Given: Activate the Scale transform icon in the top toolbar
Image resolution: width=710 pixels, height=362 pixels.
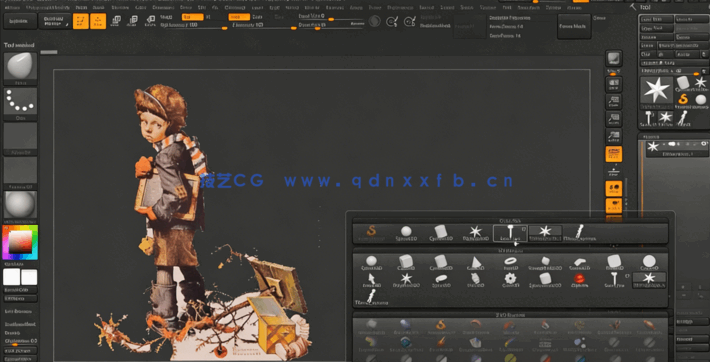Looking at the screenshot, I should 133,21.
